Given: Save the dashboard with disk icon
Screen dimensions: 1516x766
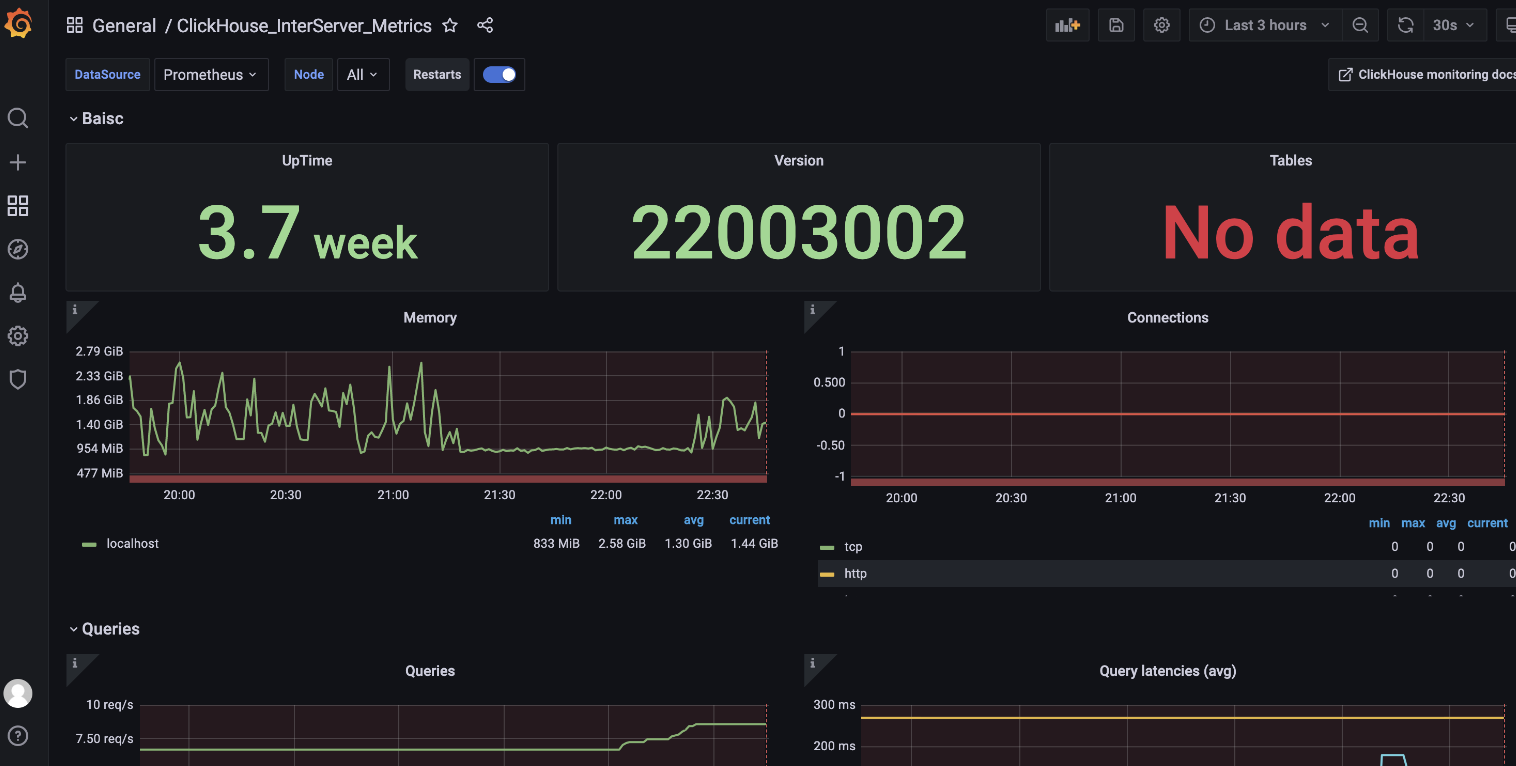Looking at the screenshot, I should coord(1116,25).
